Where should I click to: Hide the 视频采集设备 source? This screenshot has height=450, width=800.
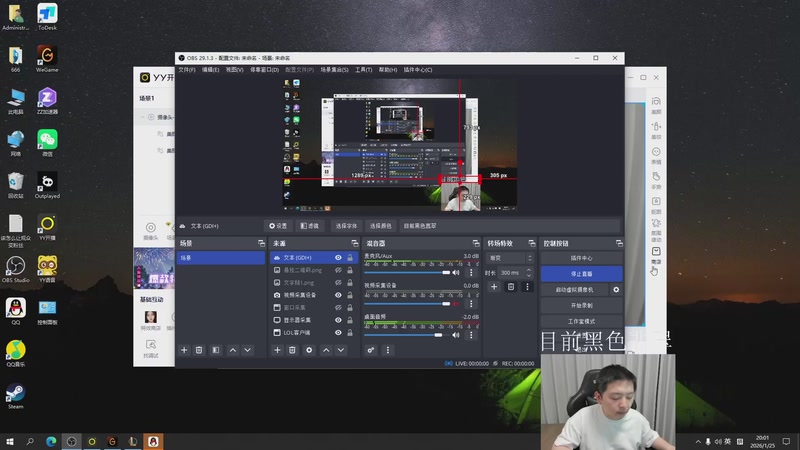[338, 295]
